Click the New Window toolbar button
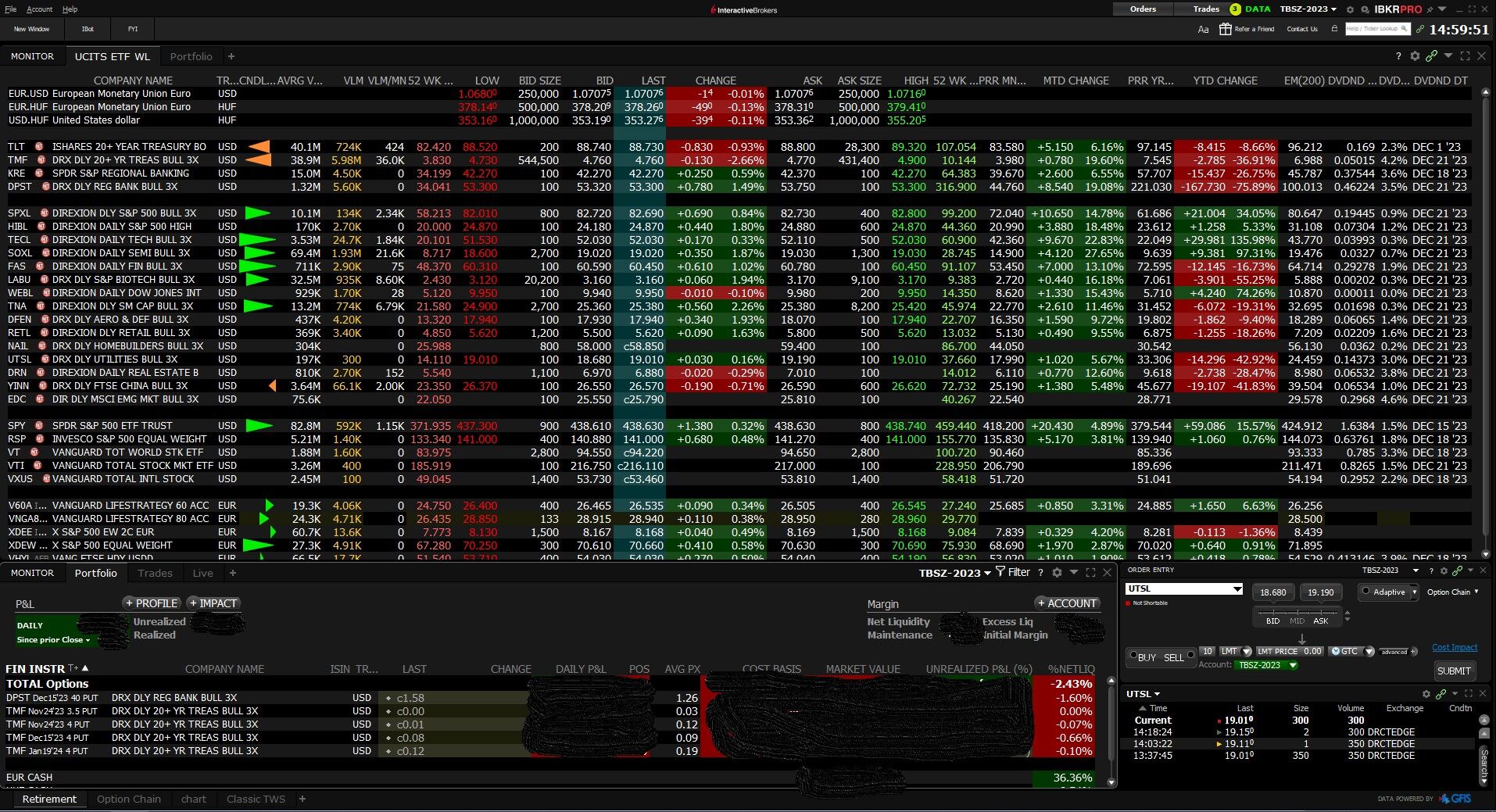Viewport: 1496px width, 812px height. click(31, 29)
